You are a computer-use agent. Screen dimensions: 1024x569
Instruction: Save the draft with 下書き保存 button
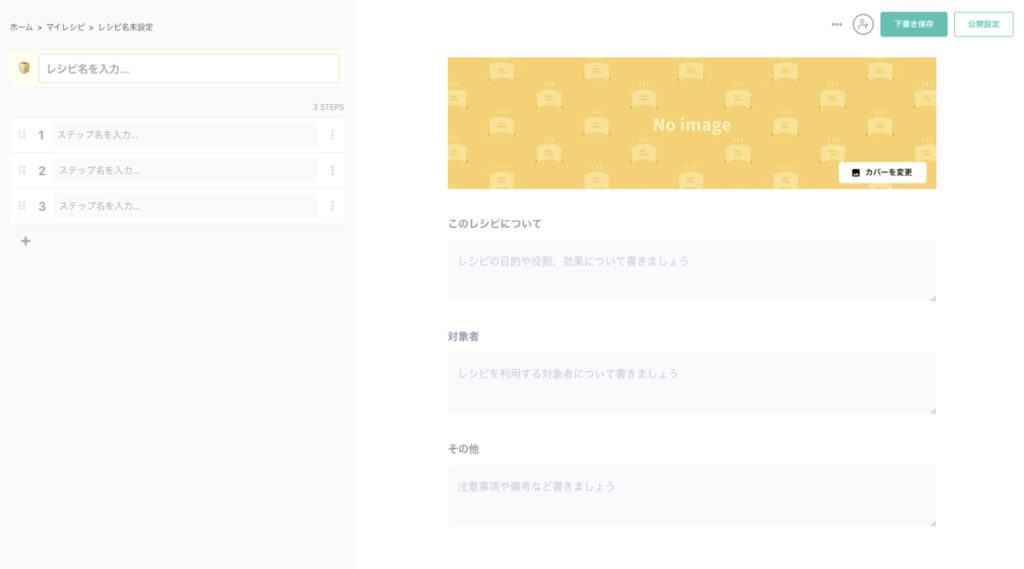tap(914, 24)
